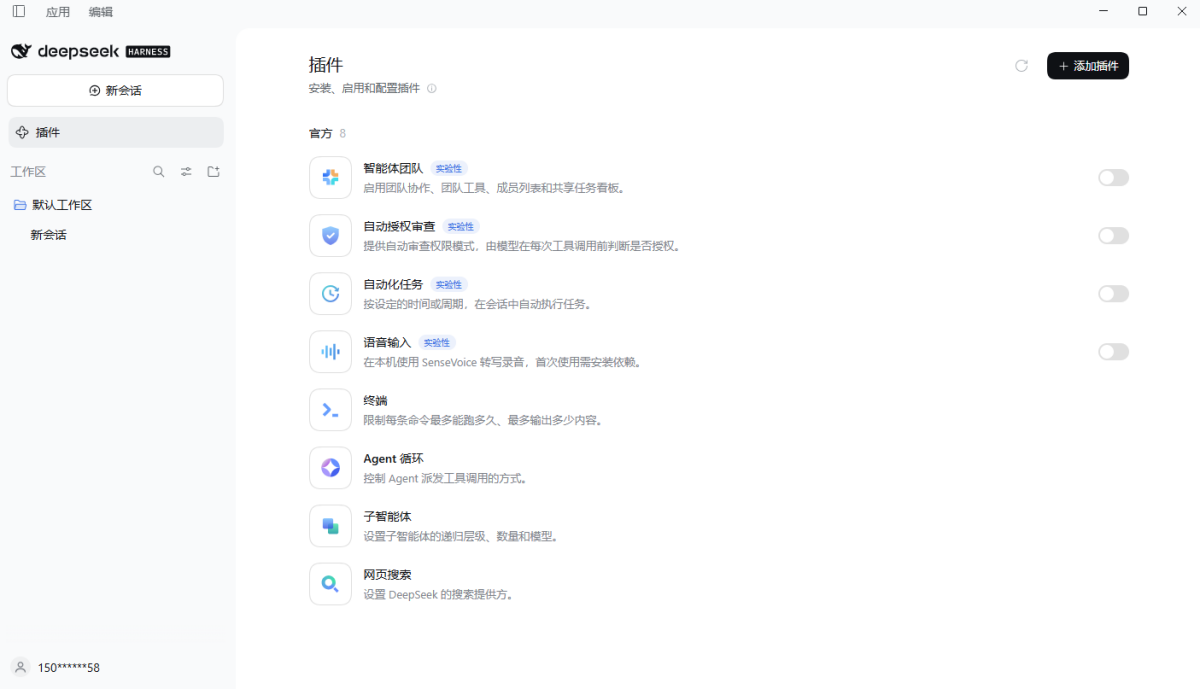Viewport: 1200px width, 689px height.
Task: Refresh the plugins list
Action: coord(1021,66)
